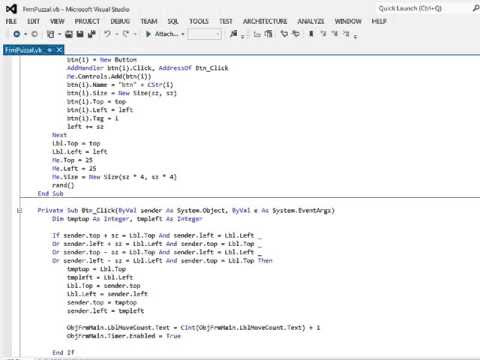480x360 pixels.
Task: Click the green Start debugging arrow
Action: click(x=148, y=34)
